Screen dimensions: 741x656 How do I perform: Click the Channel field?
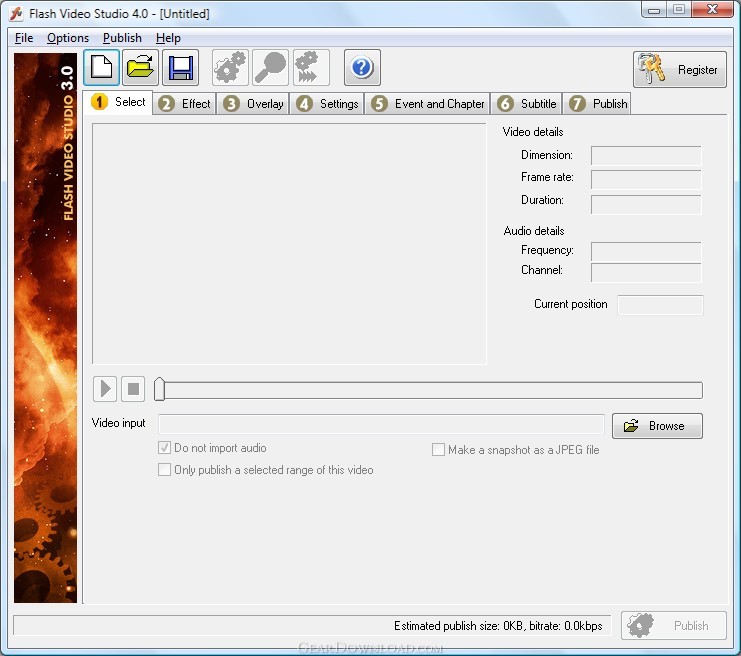pos(646,273)
